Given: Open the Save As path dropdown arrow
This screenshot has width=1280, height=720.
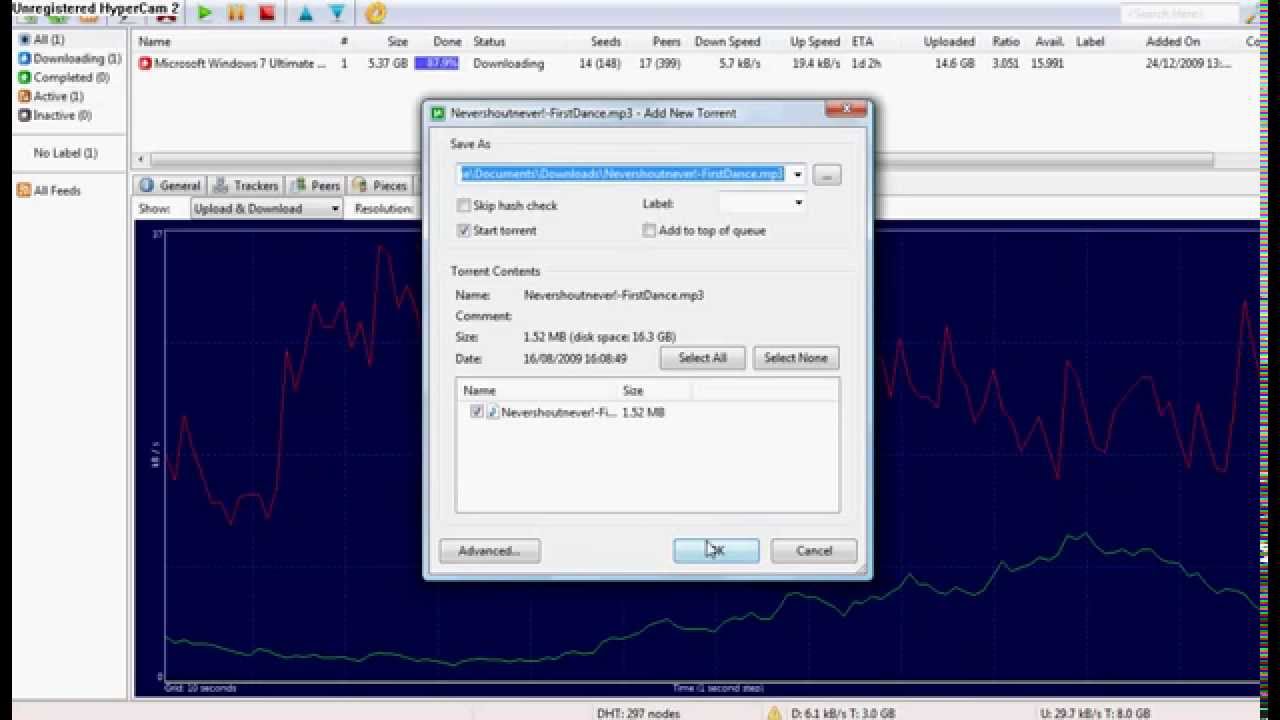Looking at the screenshot, I should (x=797, y=174).
